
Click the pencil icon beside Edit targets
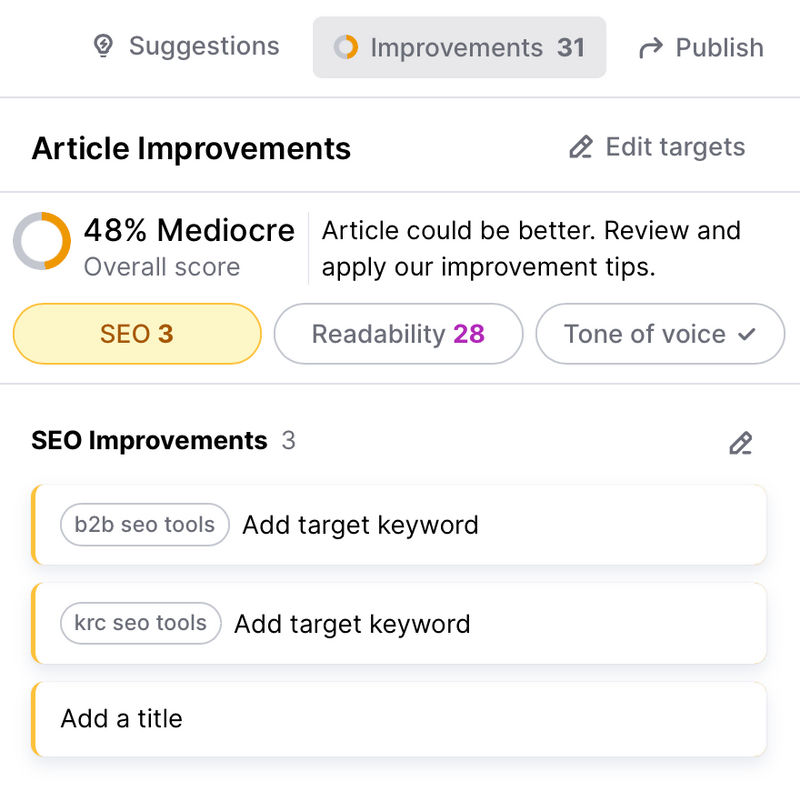point(581,147)
